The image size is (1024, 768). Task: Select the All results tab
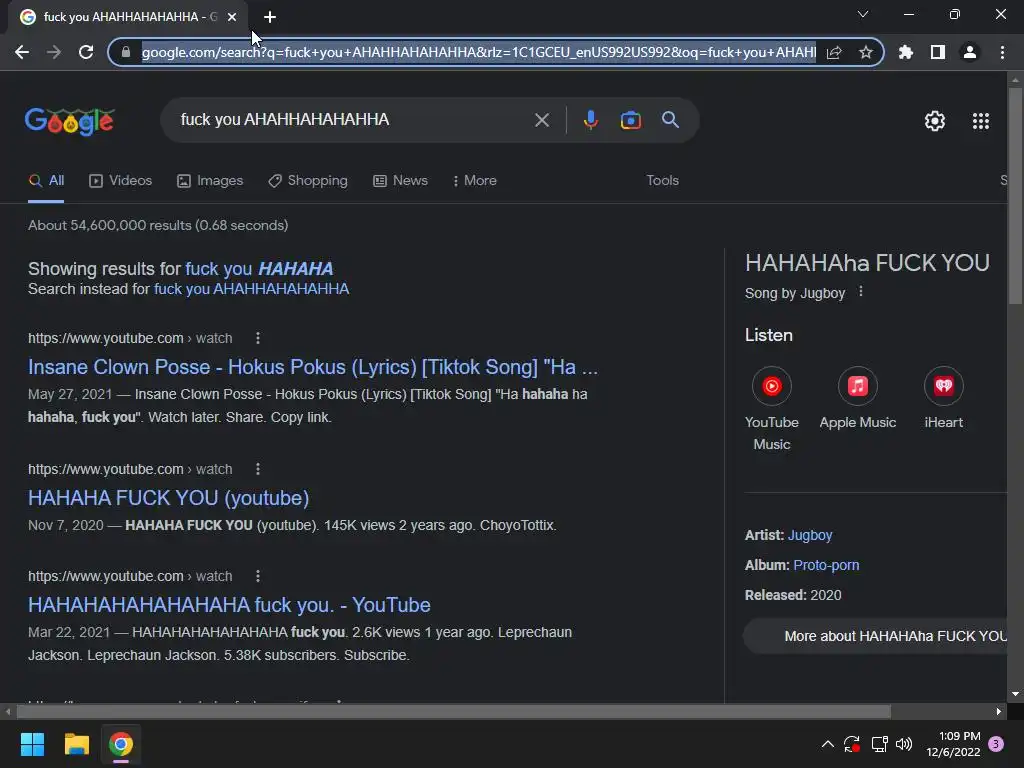coord(46,181)
